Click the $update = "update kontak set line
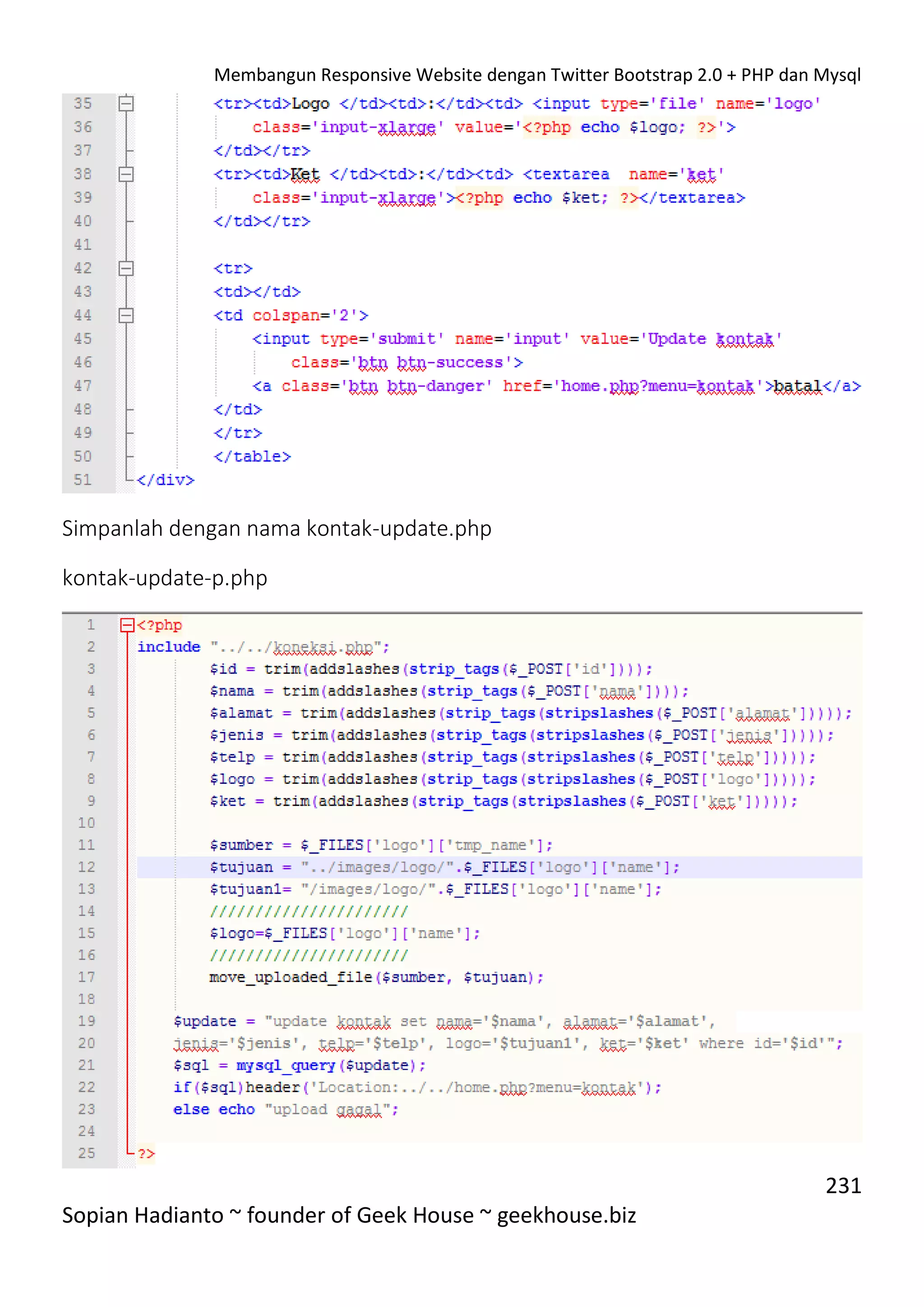The width and height of the screenshot is (924, 1307). click(444, 1021)
